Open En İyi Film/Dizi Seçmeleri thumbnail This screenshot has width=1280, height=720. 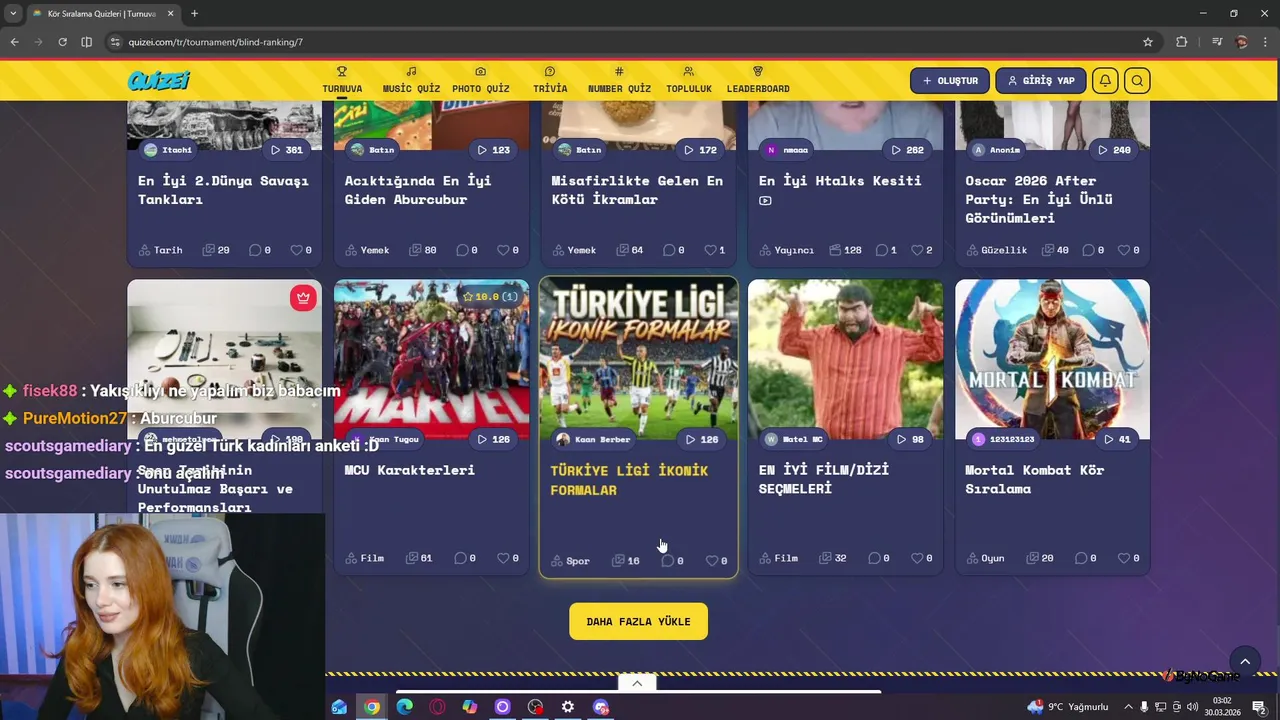pos(845,359)
